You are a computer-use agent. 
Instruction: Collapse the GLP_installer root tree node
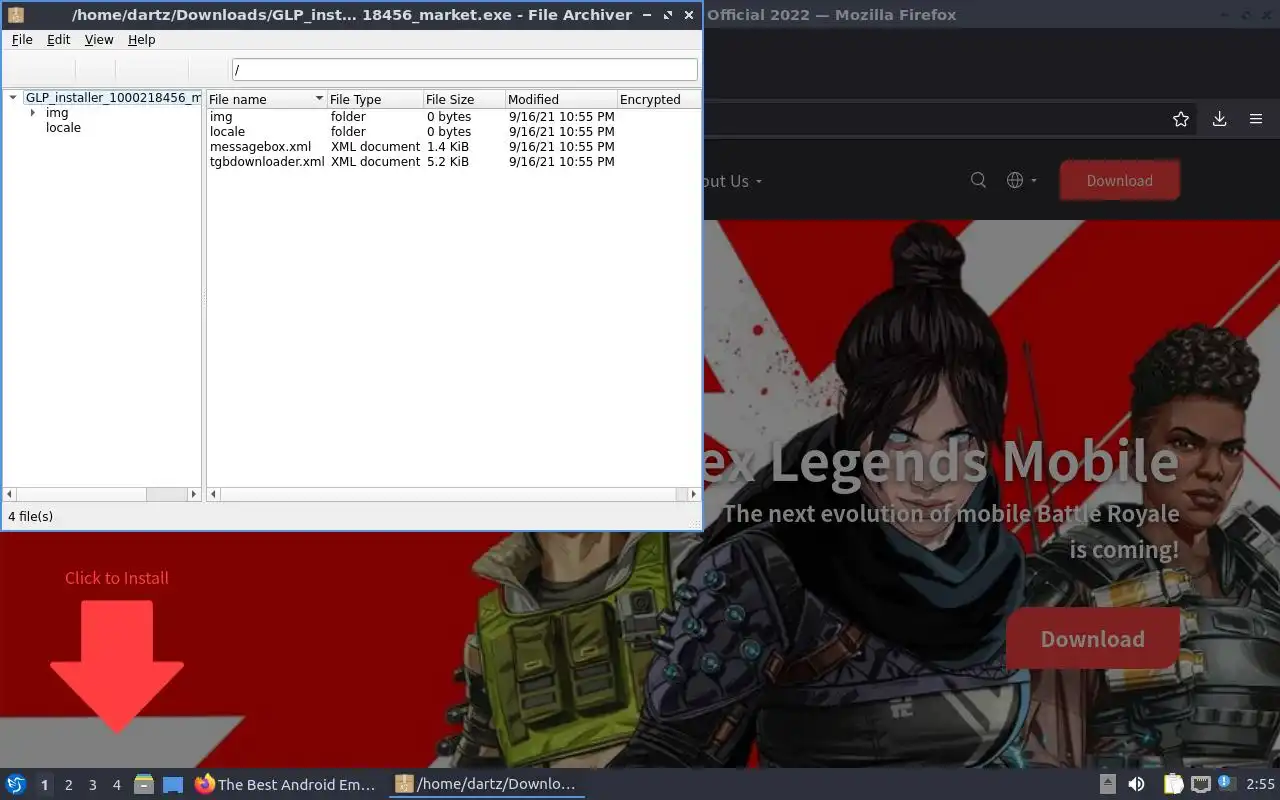(x=13, y=98)
